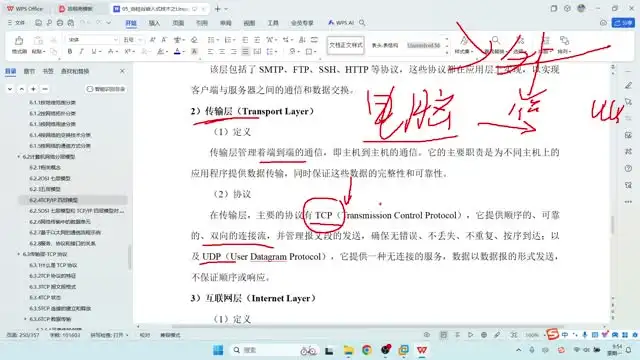The width and height of the screenshot is (640, 360).
Task: Open more options in right sidebar
Action: (x=628, y=202)
